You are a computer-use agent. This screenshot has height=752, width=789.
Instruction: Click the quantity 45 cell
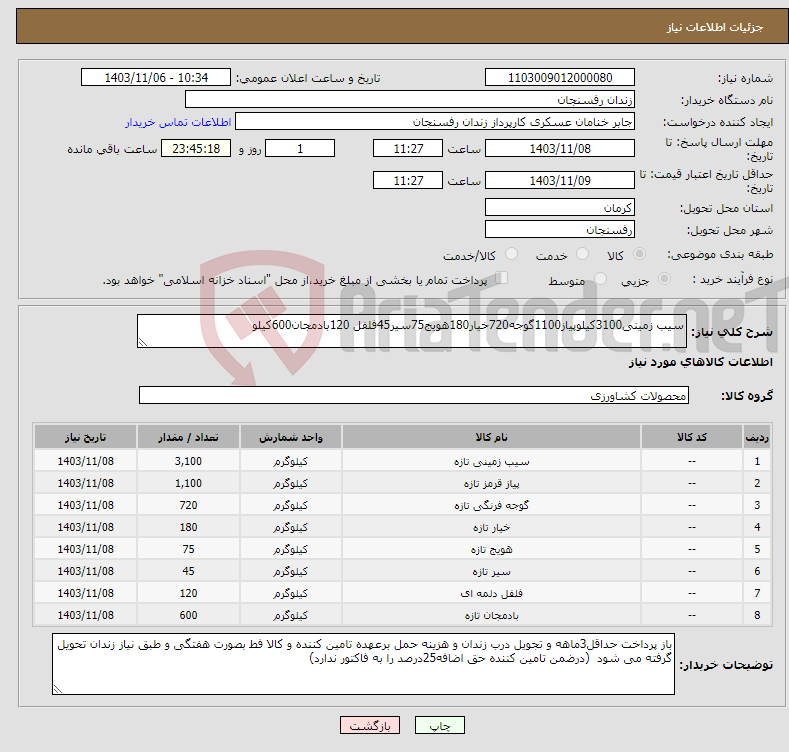click(188, 571)
